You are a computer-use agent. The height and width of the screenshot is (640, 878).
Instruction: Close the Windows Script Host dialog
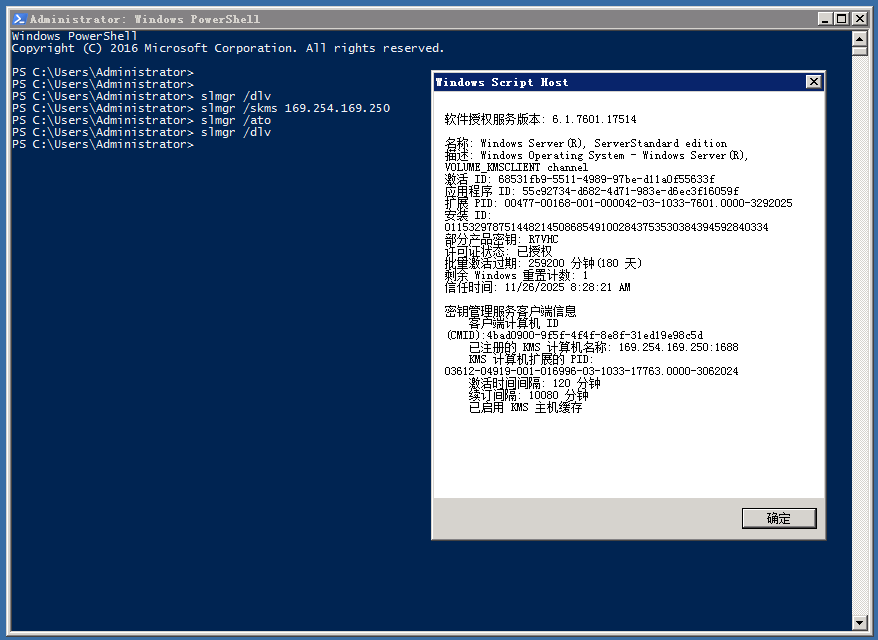(x=814, y=82)
